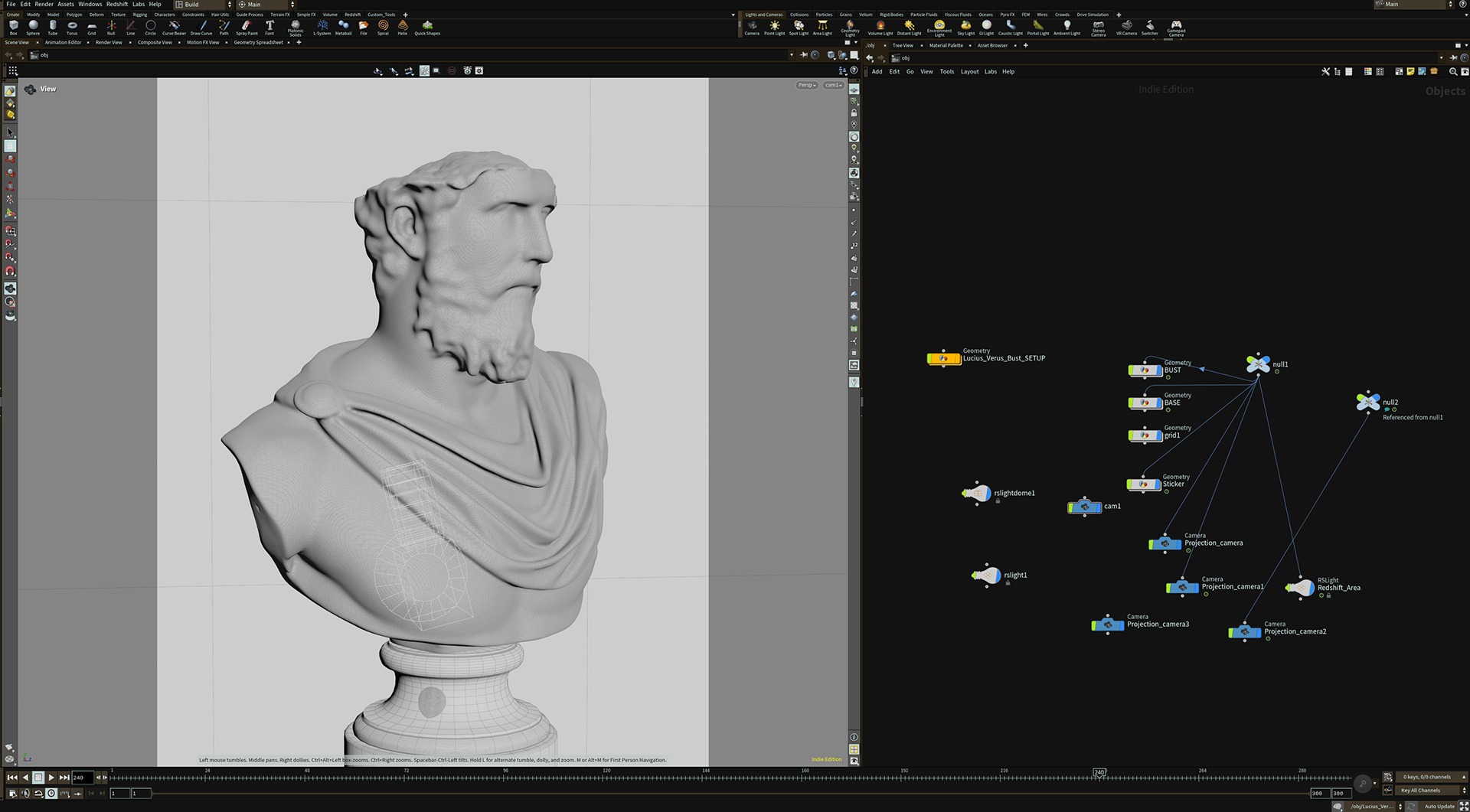Pick the Tube shelf tool

pyautogui.click(x=53, y=28)
